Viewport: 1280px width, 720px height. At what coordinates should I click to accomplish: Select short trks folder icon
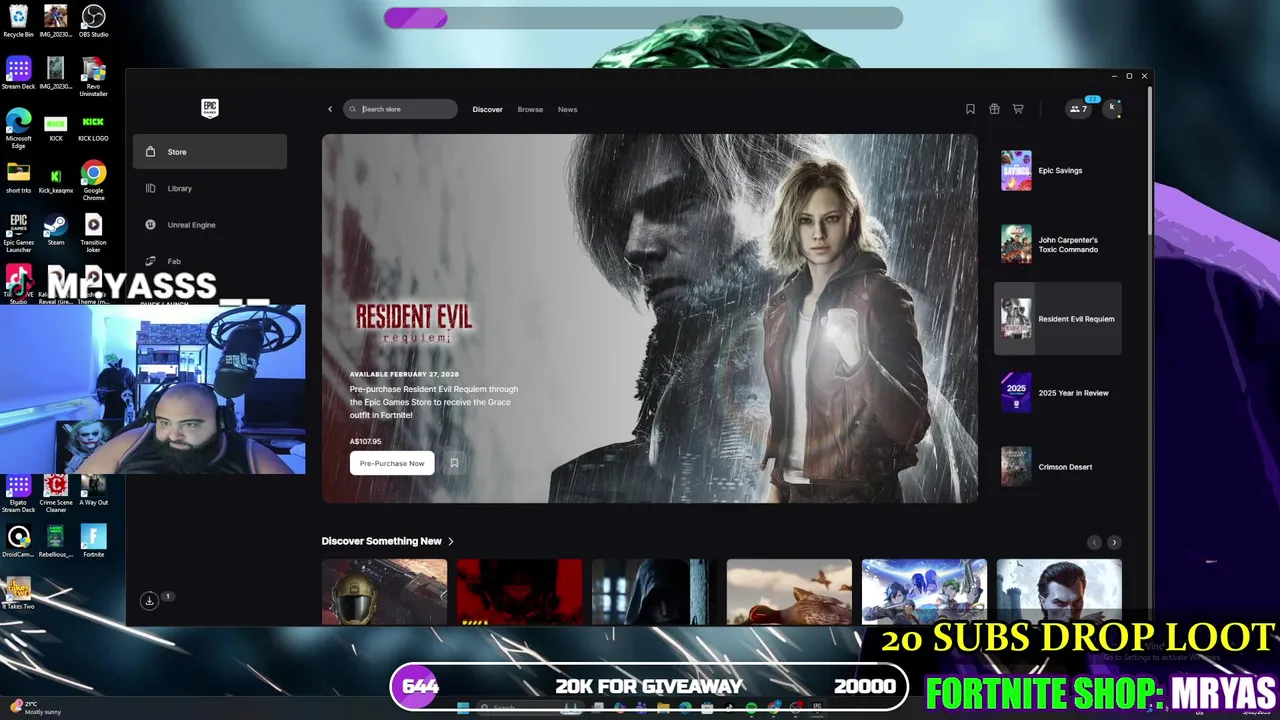(x=18, y=177)
